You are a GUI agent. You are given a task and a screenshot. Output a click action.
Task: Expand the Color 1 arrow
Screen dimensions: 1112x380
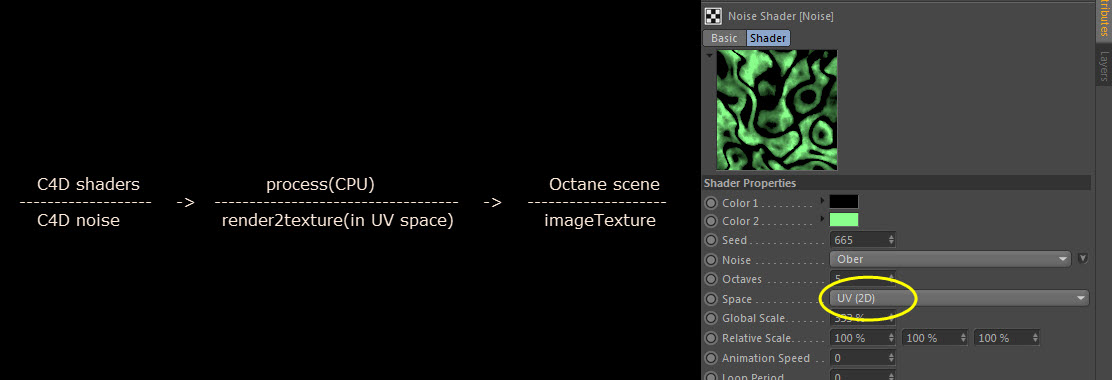pos(823,201)
